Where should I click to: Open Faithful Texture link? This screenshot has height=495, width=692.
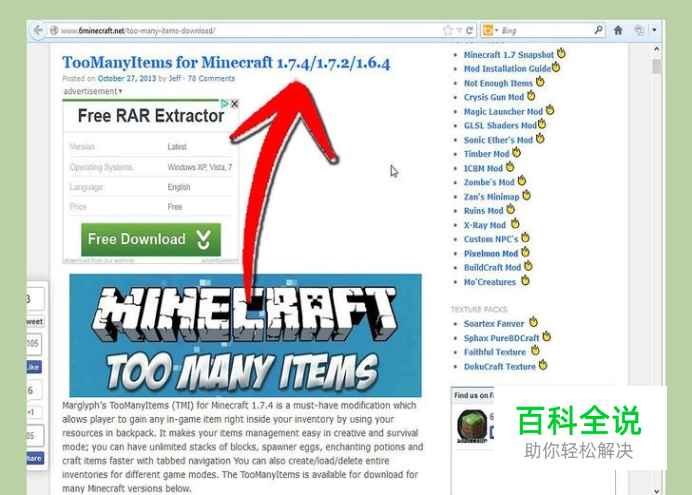coord(495,352)
